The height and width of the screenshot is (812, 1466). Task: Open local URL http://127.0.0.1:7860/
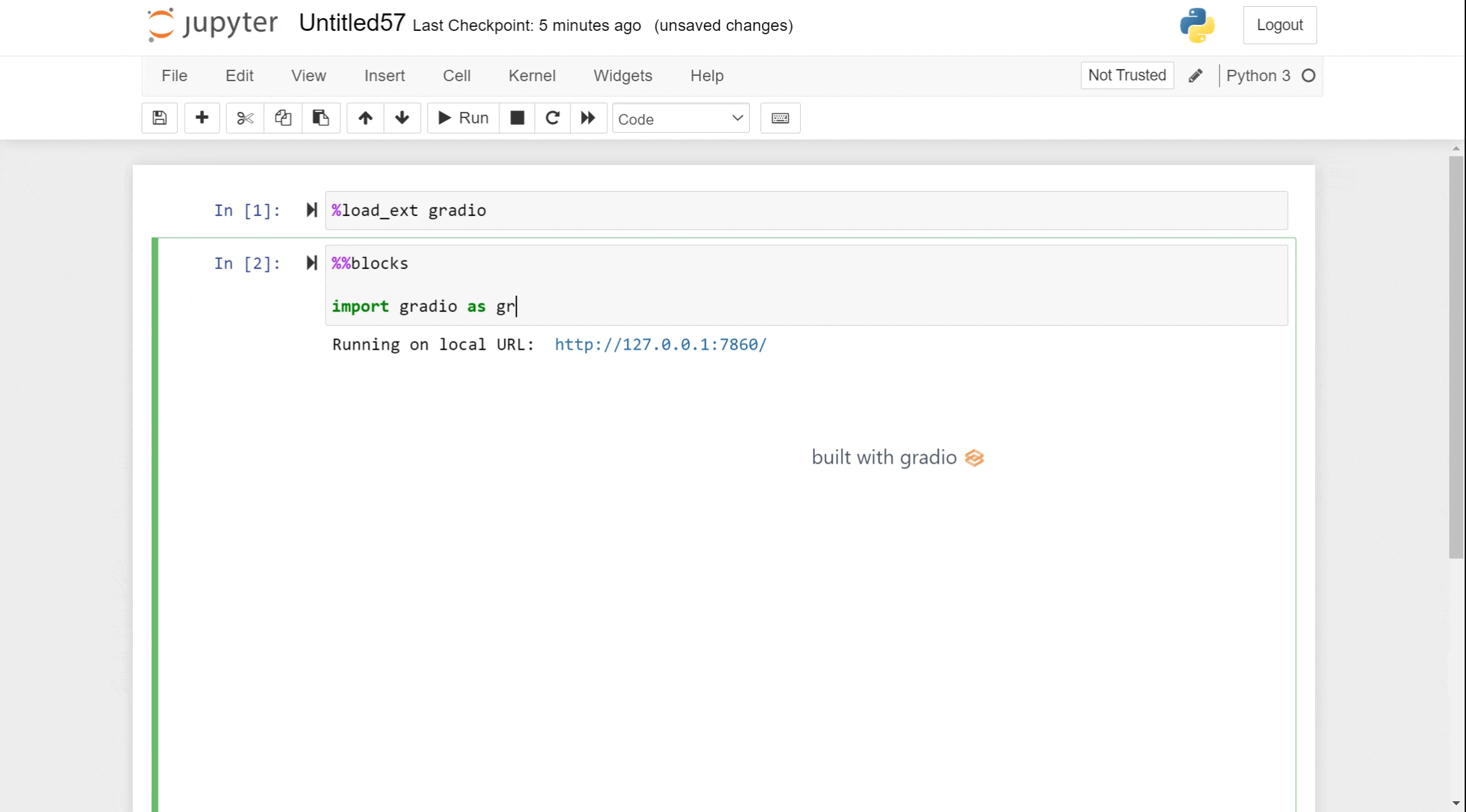coord(660,344)
